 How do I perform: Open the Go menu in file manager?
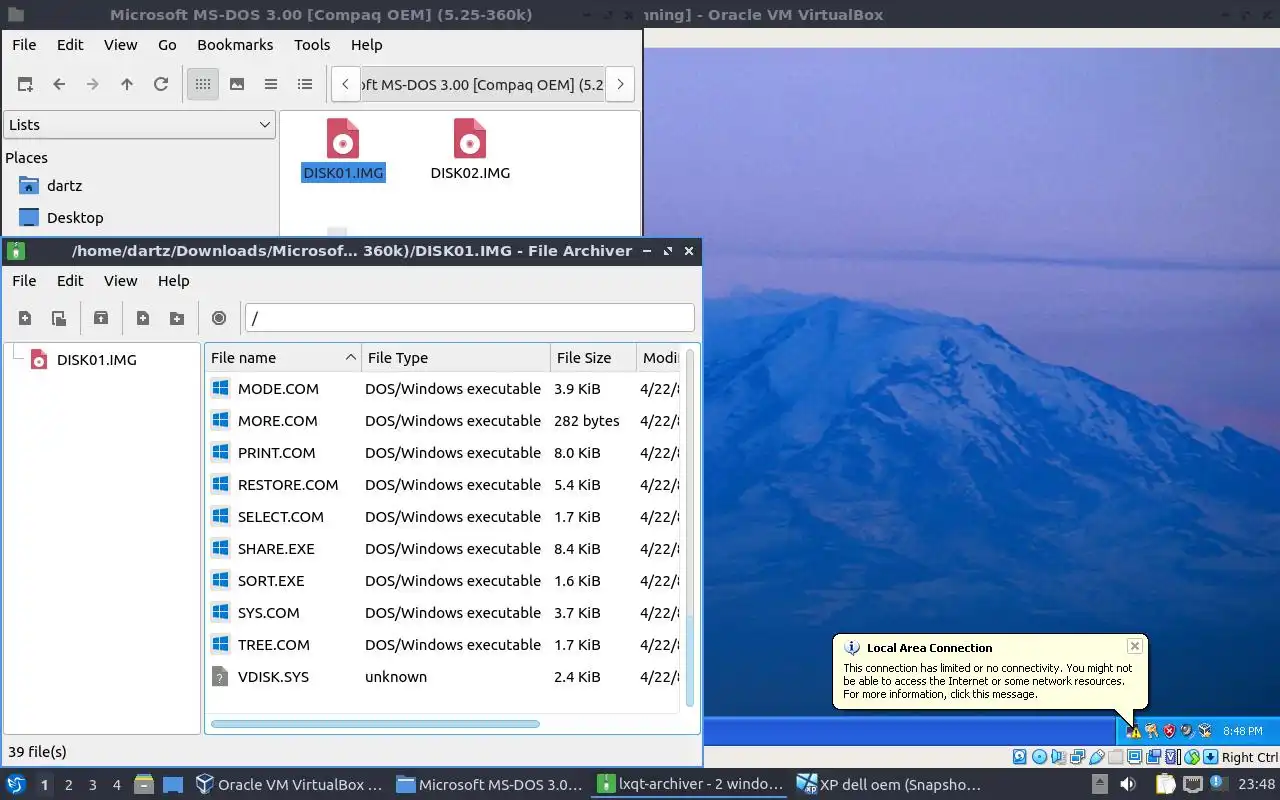click(167, 44)
